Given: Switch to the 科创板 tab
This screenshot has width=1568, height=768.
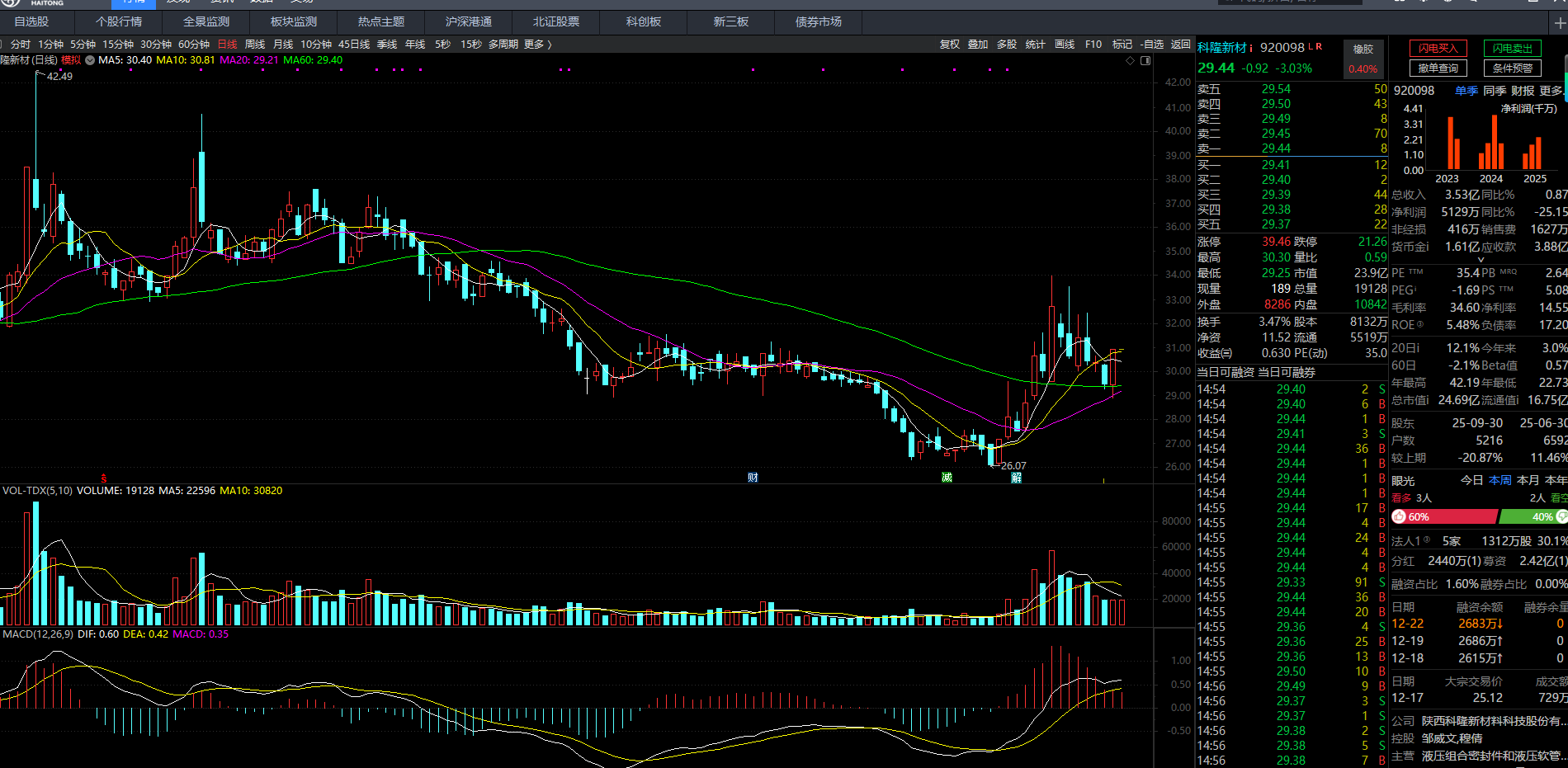Looking at the screenshot, I should coord(644,22).
